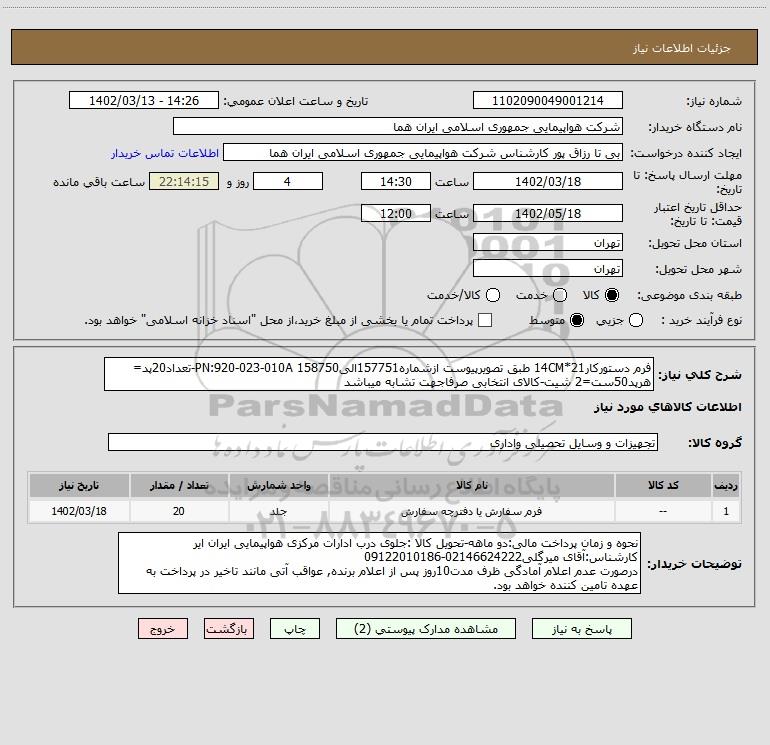The width and height of the screenshot is (770, 745).
Task: Toggle the Islamic treasury payment checkbox
Action: pyautogui.click(x=485, y=320)
